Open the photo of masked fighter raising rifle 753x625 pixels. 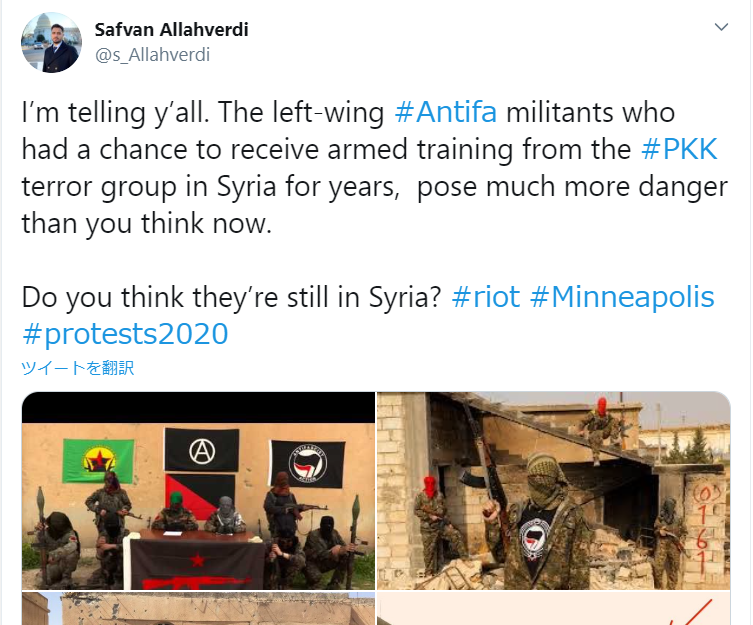coord(554,490)
